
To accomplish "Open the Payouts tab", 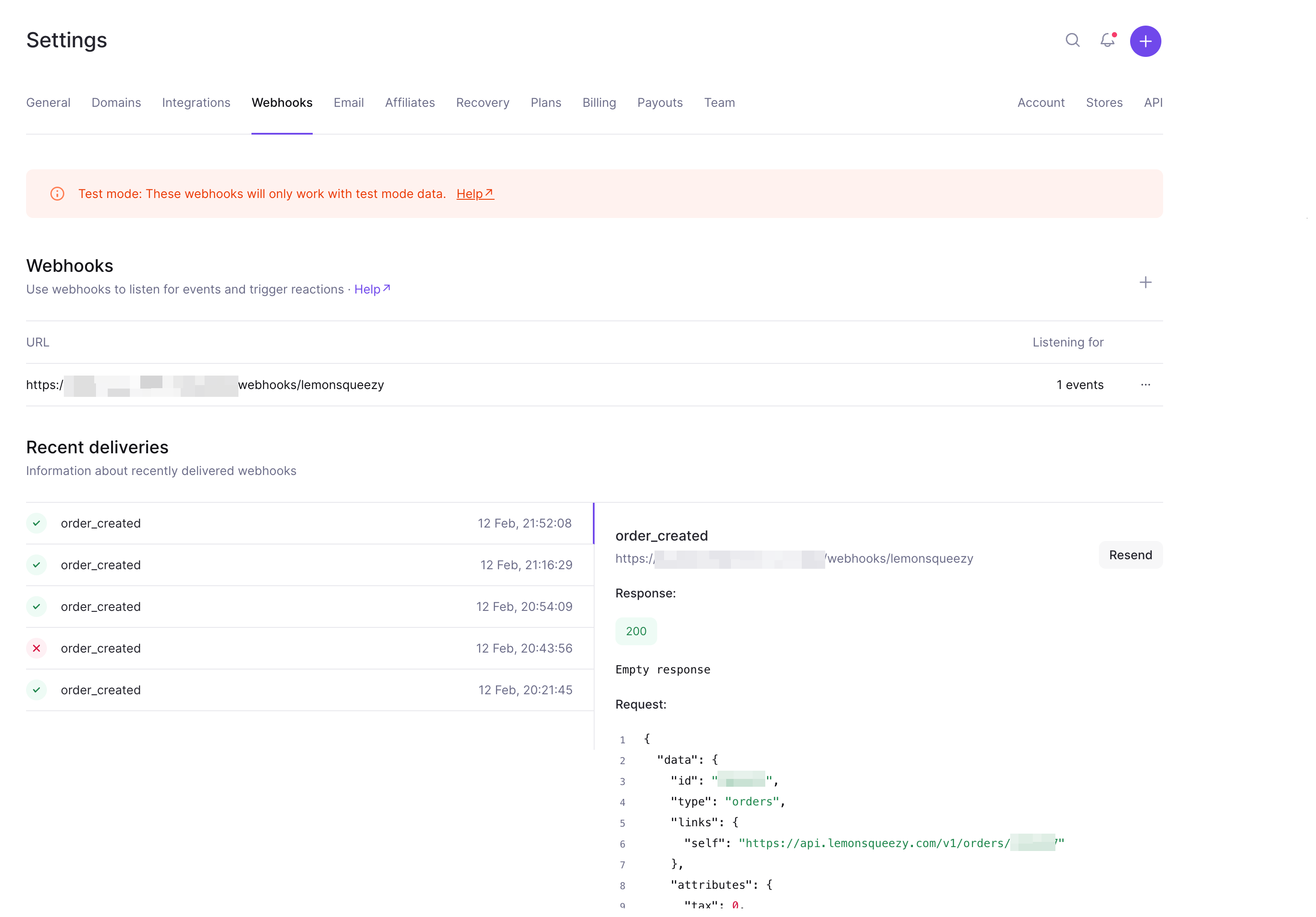I will [x=660, y=102].
